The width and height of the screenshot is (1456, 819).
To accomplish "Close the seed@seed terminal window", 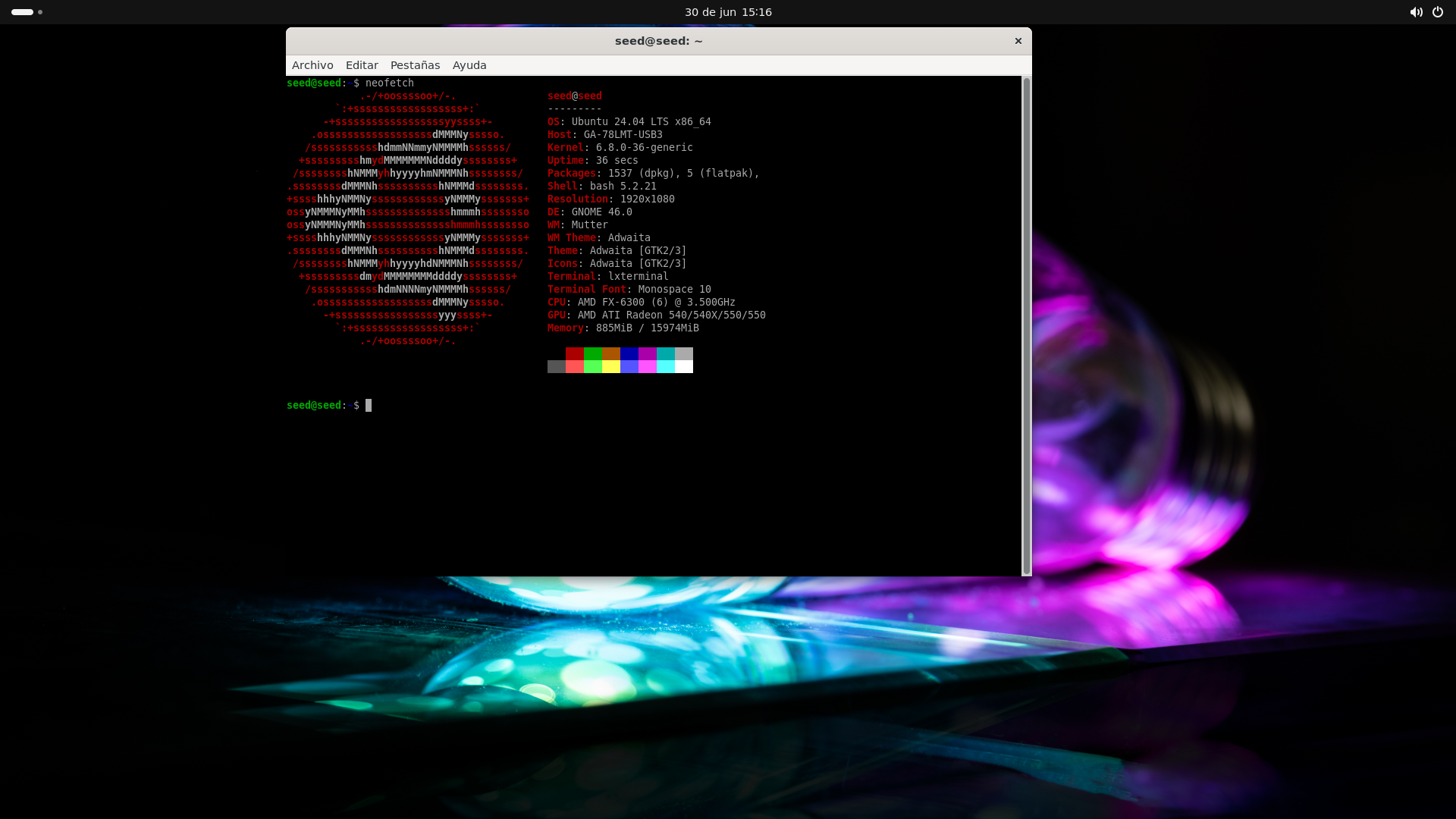I will [x=1018, y=41].
